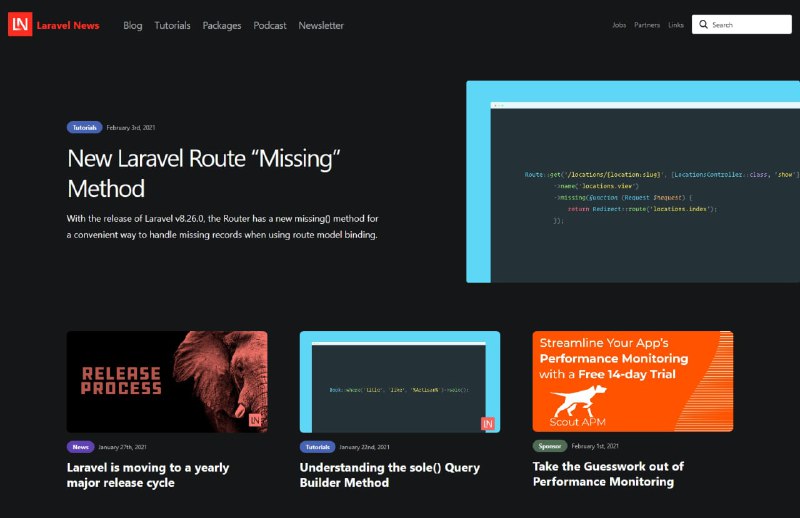This screenshot has height=518, width=800.
Task: Open the featured Route missing code image
Action: click(633, 182)
